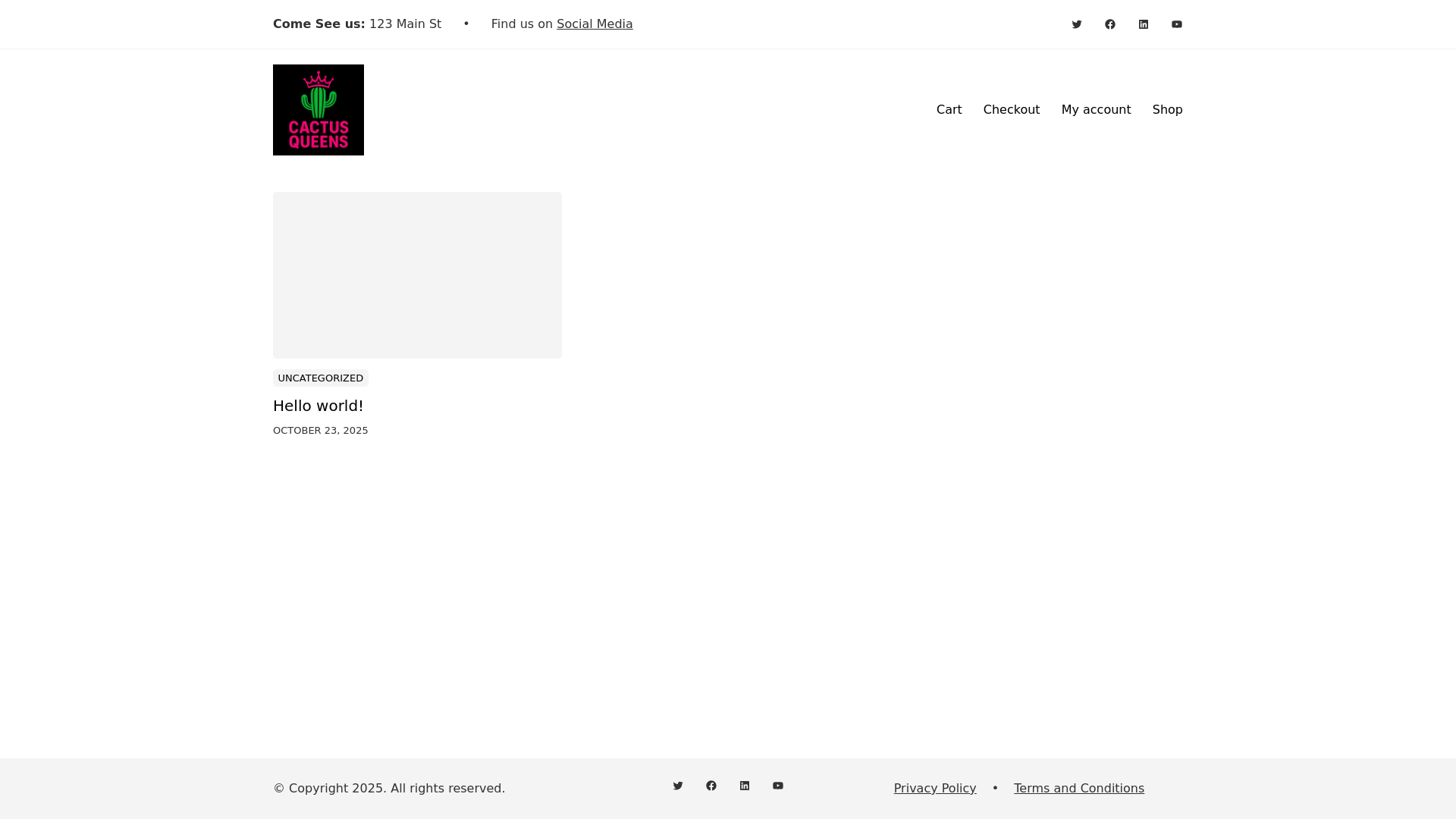
Task: Open the footer LinkedIn icon
Action: pyautogui.click(x=745, y=786)
